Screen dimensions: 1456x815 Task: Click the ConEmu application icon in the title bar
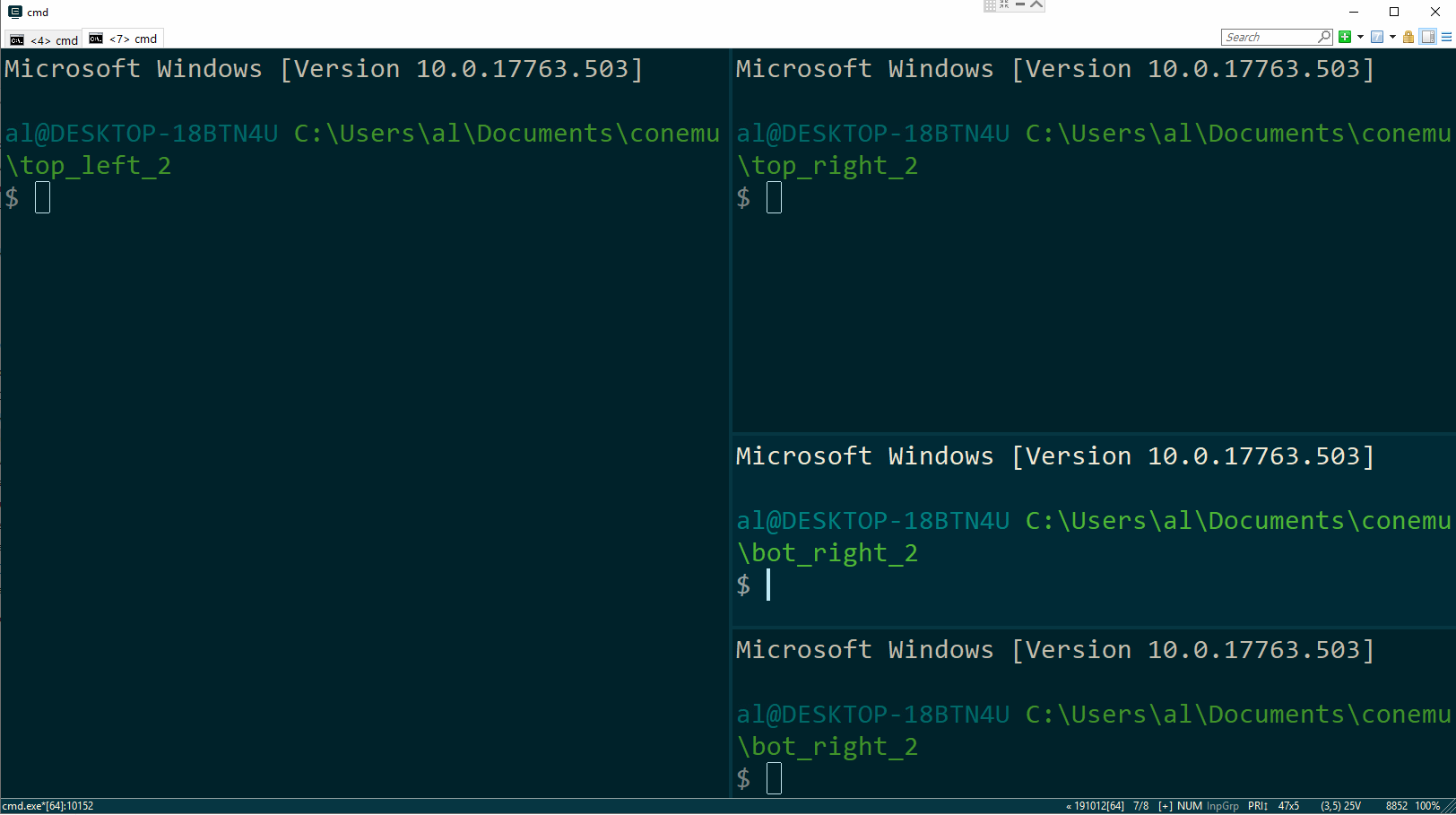pos(14,12)
